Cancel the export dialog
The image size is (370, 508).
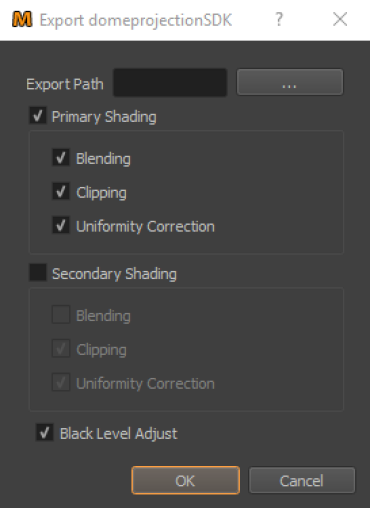tap(302, 480)
